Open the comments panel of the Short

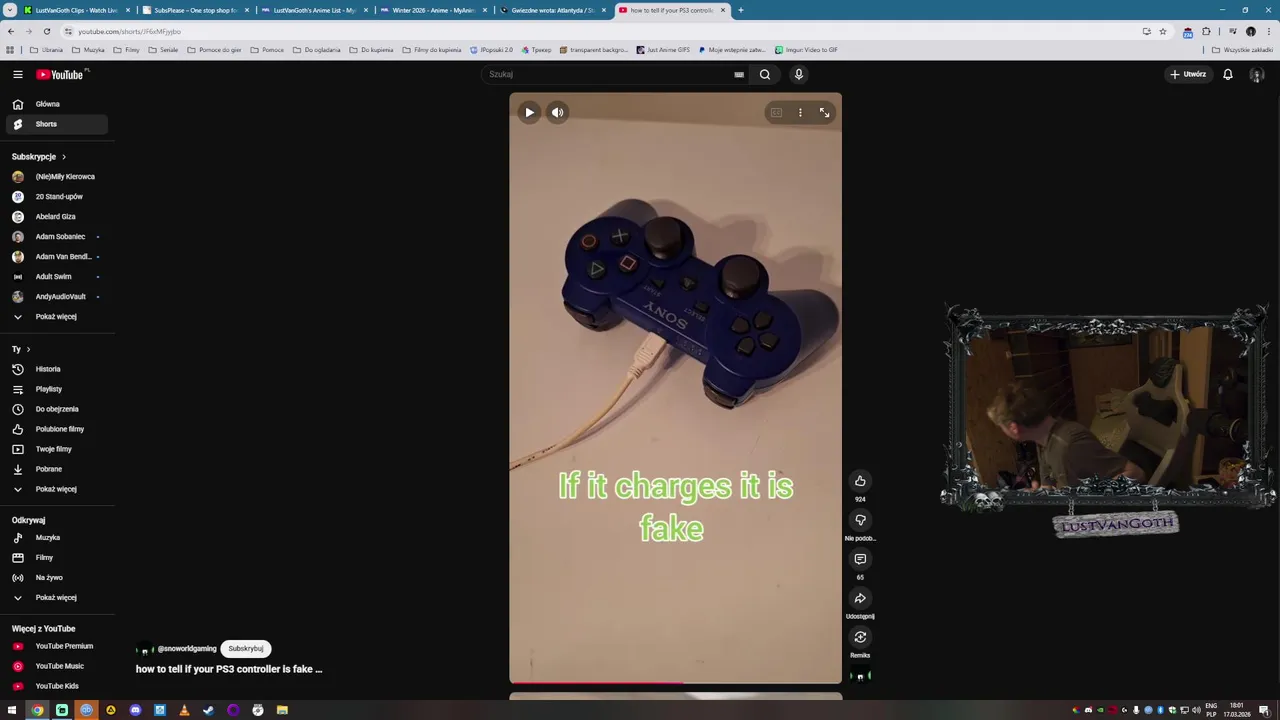click(860, 559)
